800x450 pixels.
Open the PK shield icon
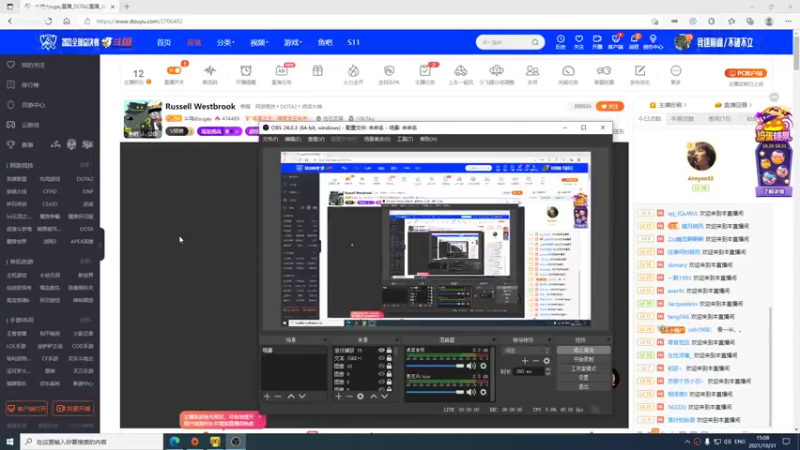[389, 71]
